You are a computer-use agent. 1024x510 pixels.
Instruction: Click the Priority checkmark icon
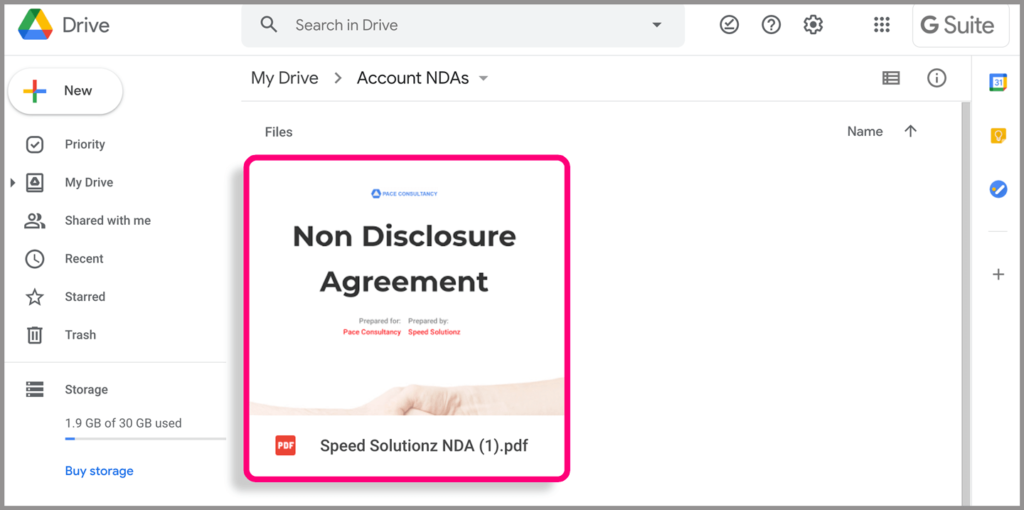[35, 144]
